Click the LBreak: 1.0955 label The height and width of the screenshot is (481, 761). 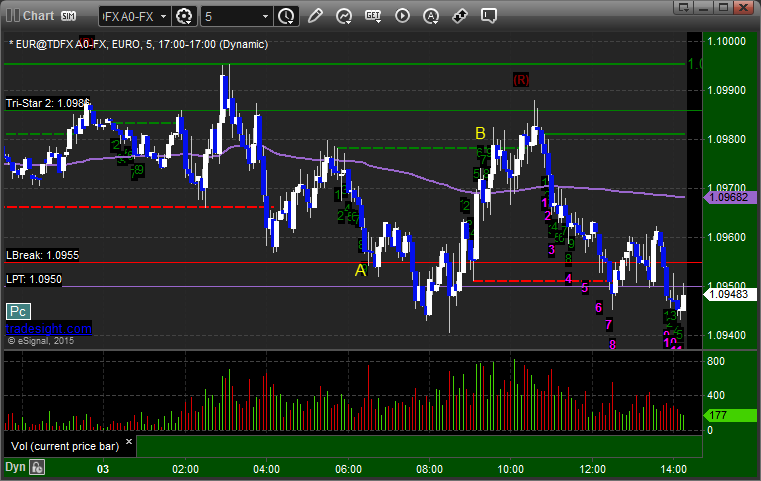(x=42, y=255)
